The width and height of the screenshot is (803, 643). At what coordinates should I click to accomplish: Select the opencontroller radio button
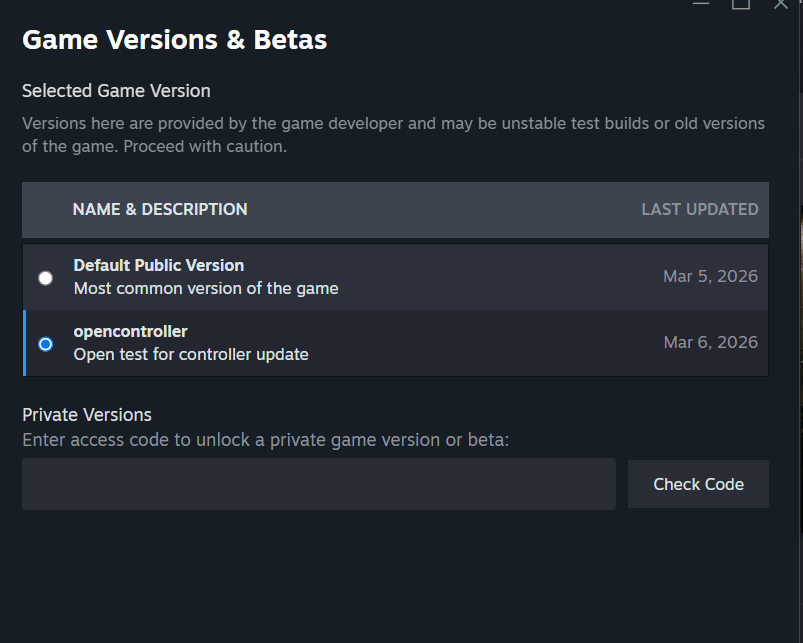45,344
